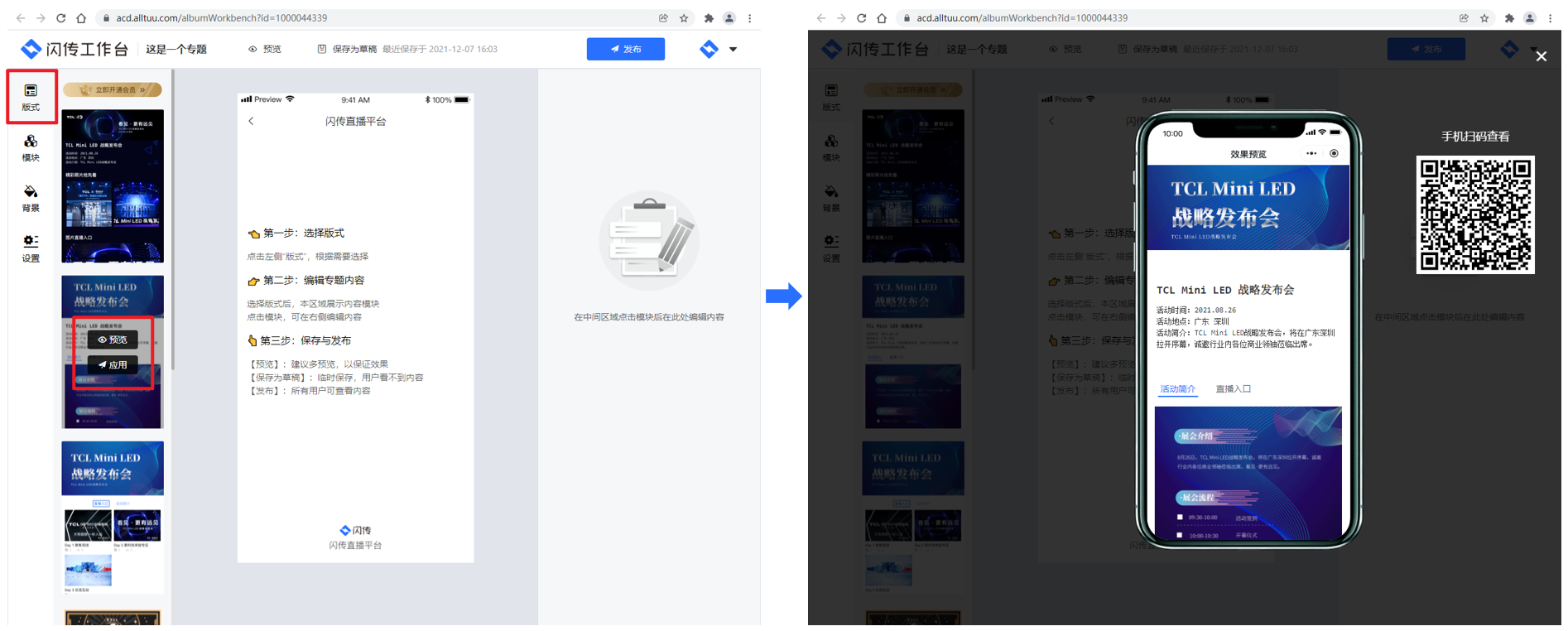Screen dimensions: 1568x631
Task: Open the 模块 module panel in left window
Action: [x=31, y=147]
